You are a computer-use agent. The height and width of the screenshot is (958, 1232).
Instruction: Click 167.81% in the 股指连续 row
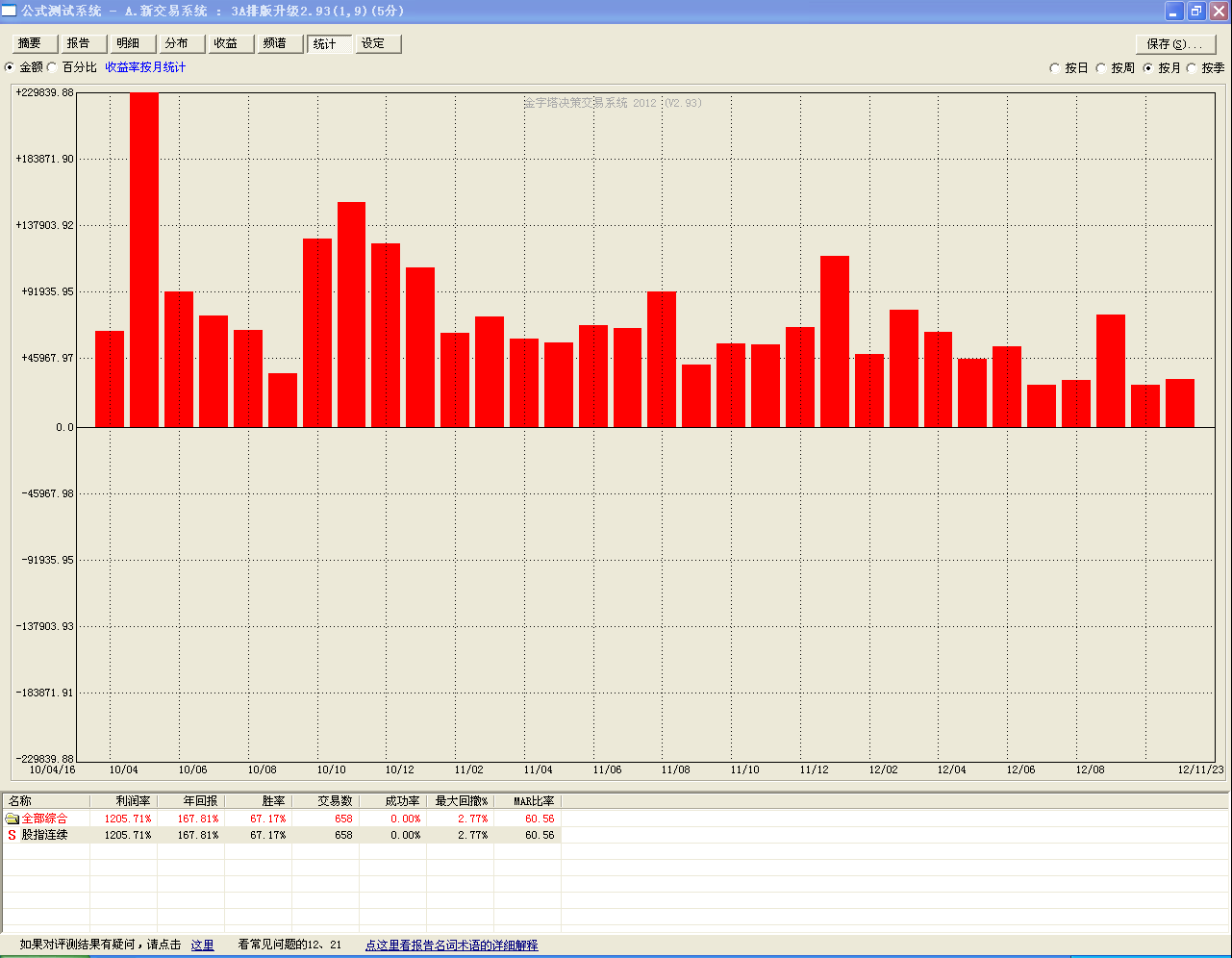point(198,835)
